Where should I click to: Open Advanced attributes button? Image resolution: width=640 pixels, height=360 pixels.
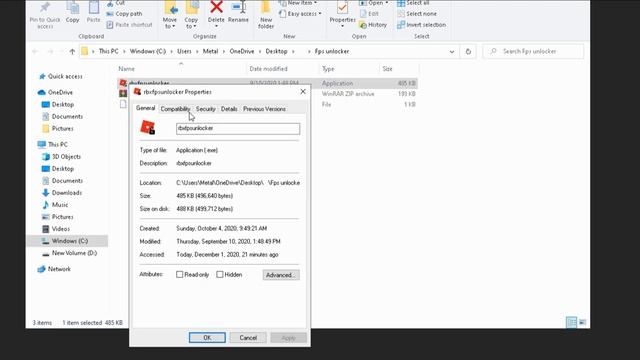coord(281,275)
